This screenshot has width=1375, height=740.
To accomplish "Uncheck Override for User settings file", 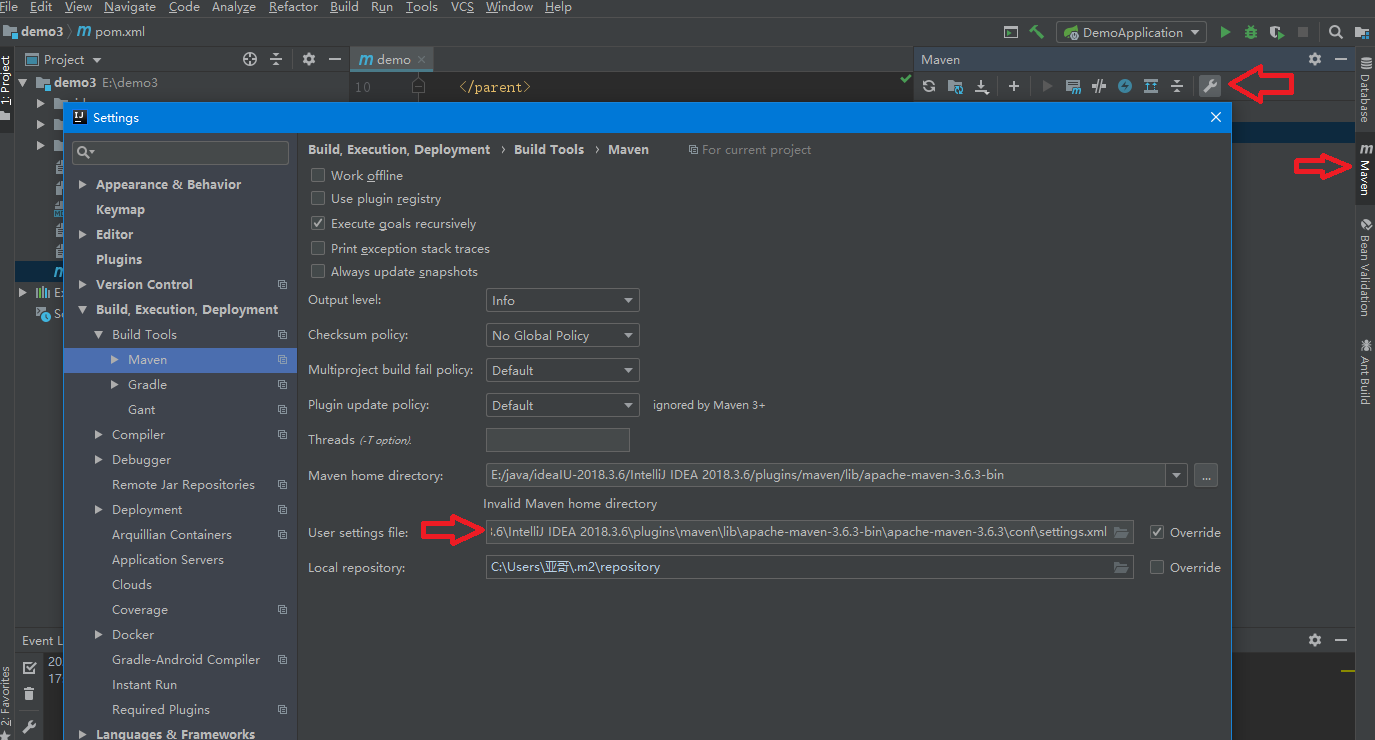I will tap(1157, 532).
